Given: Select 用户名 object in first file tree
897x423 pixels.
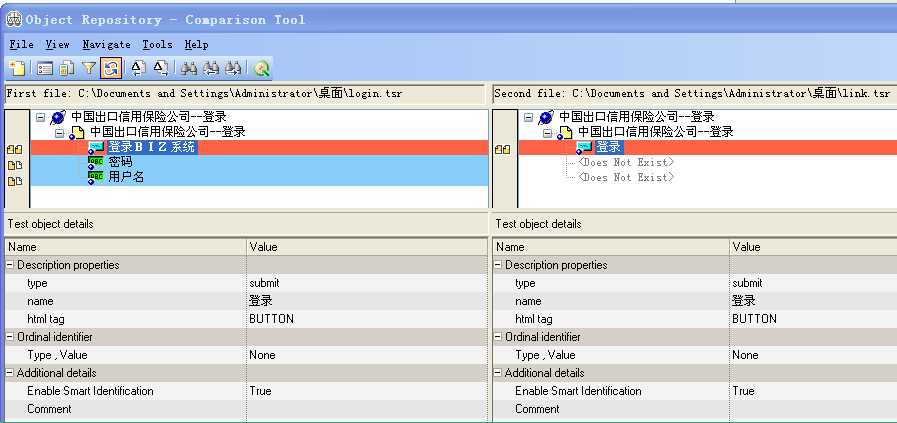Looking at the screenshot, I should pos(126,177).
